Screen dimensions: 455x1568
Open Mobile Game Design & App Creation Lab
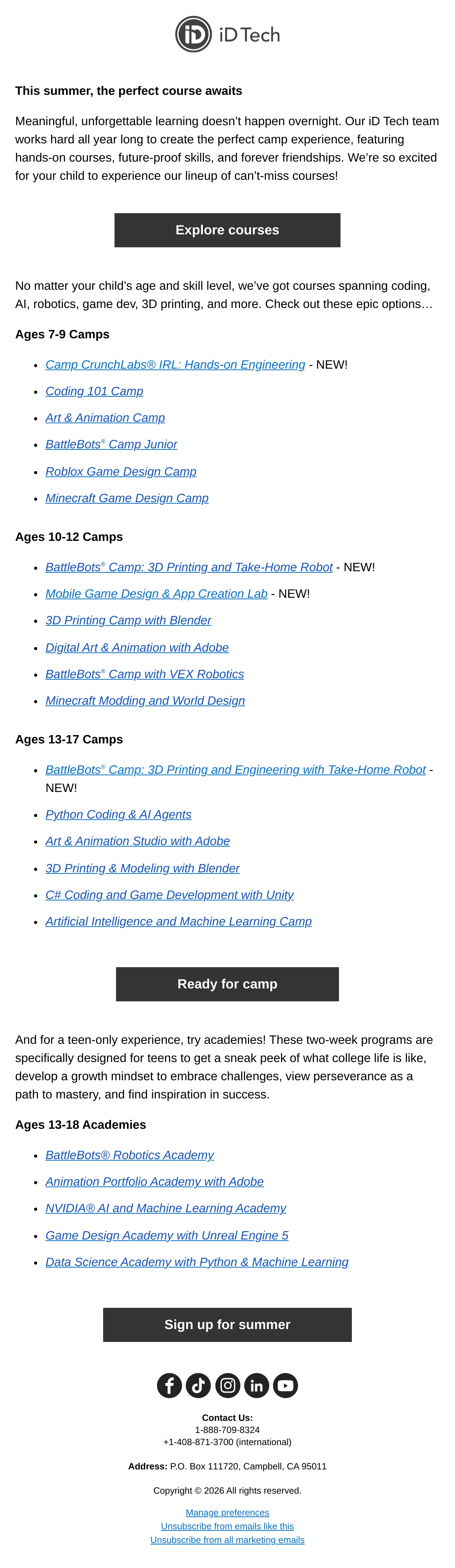tap(156, 594)
